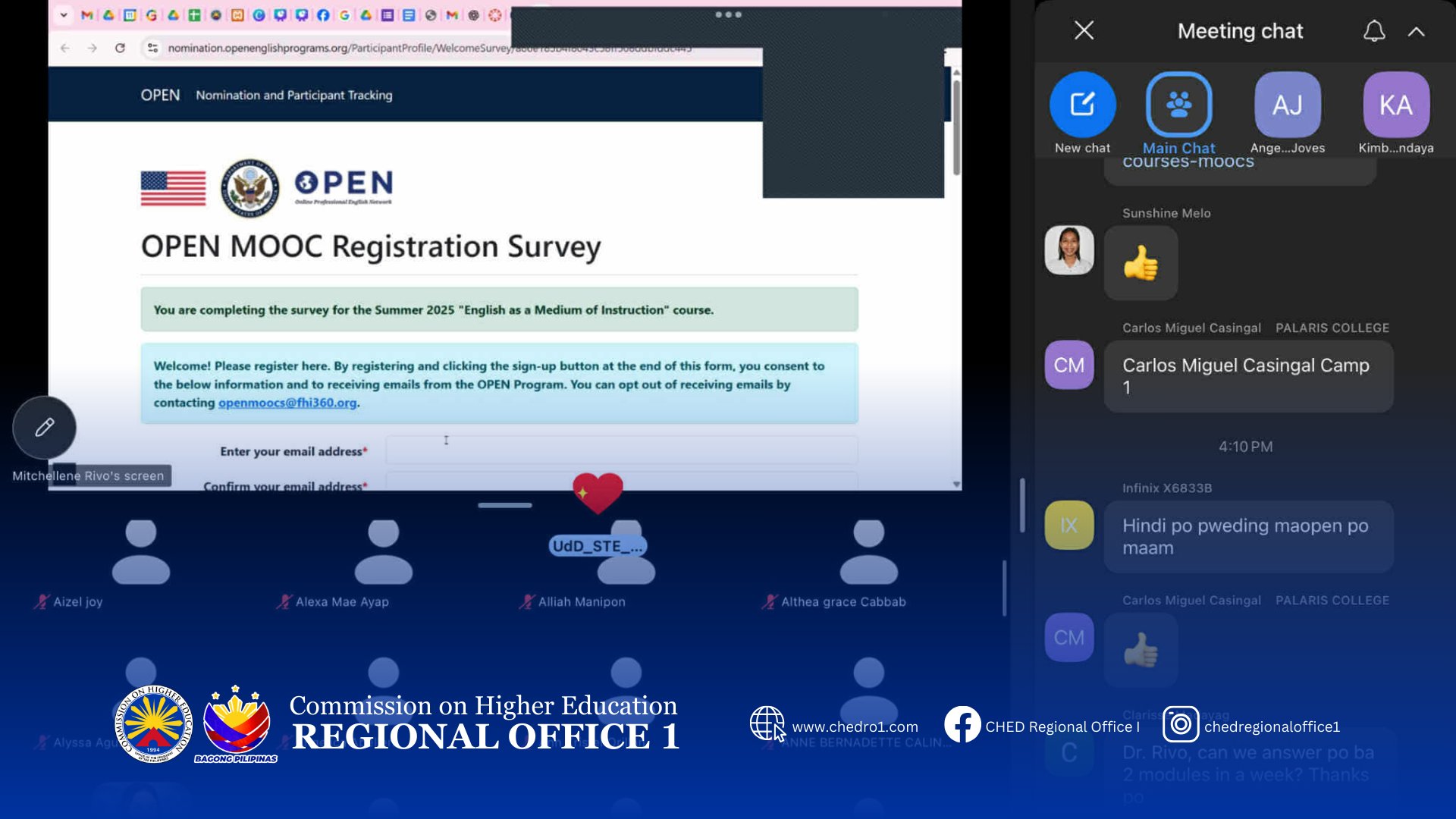Tap the 4:10 PM timestamp
This screenshot has height=819, width=1456.
point(1246,447)
